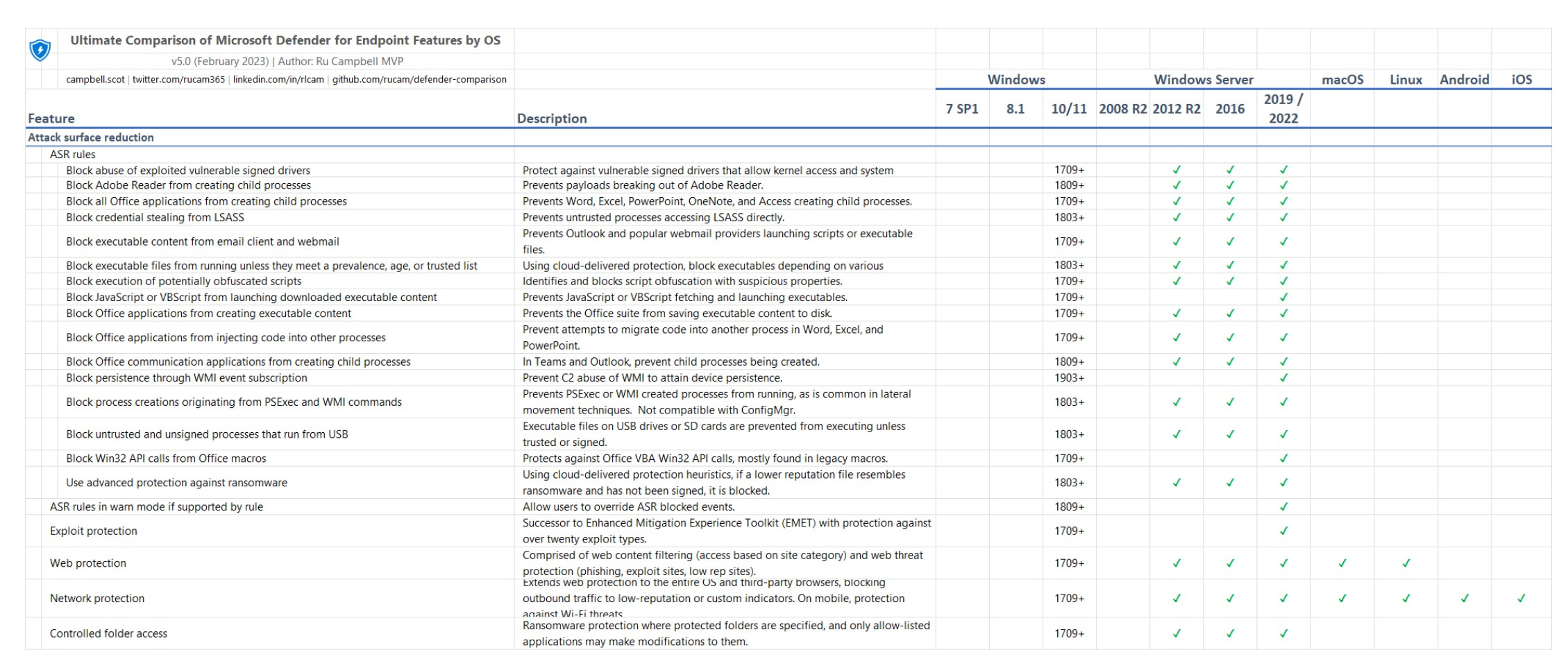Viewport: 1568px width, 650px height.
Task: Select 'Block process creations originating from PSExec' feature
Action: coord(234,402)
